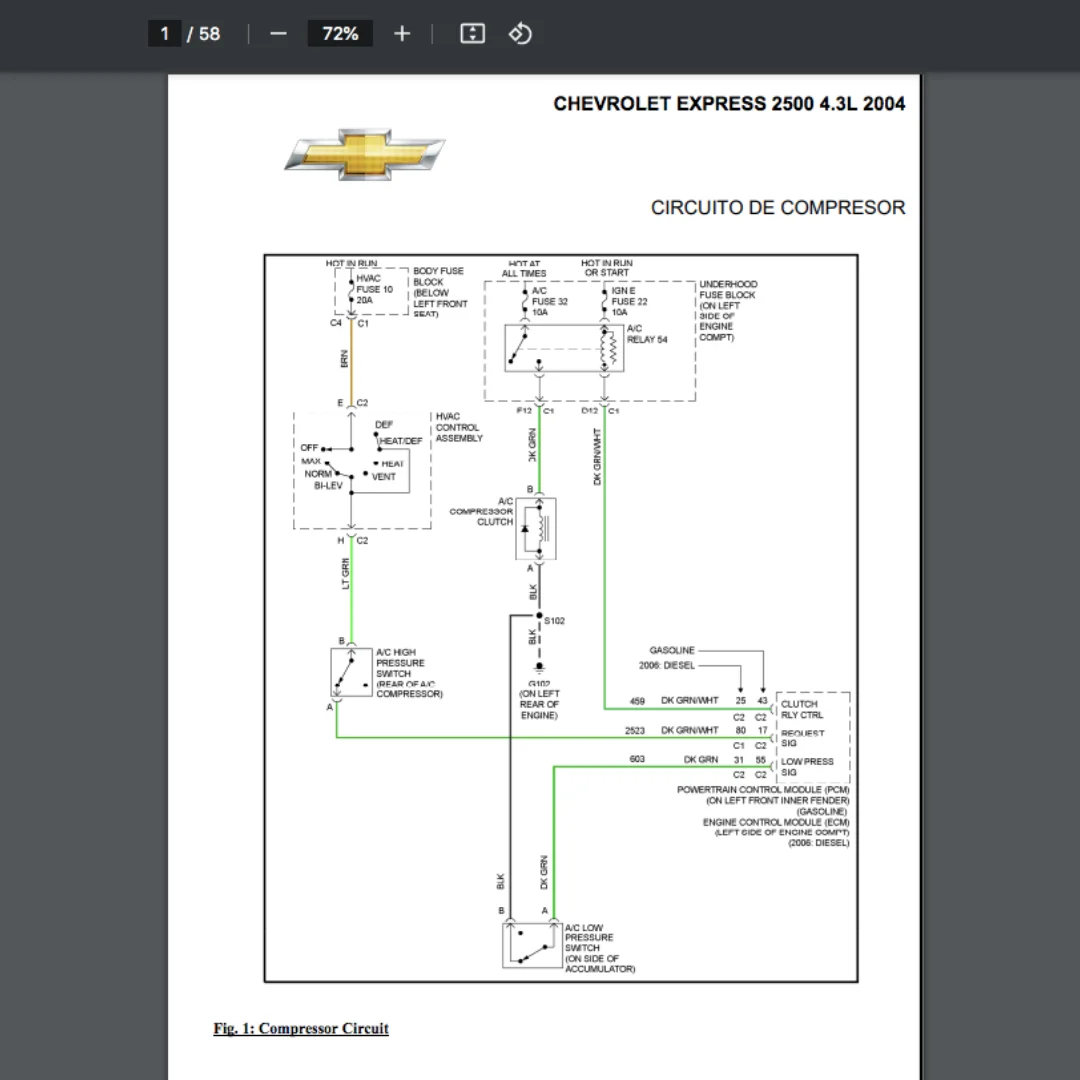Toggle the fit to page button
This screenshot has height=1080, width=1080.
coord(472,34)
